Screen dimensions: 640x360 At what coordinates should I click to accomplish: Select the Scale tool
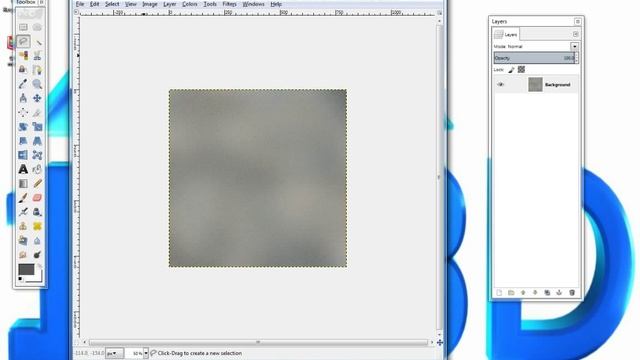[37, 127]
